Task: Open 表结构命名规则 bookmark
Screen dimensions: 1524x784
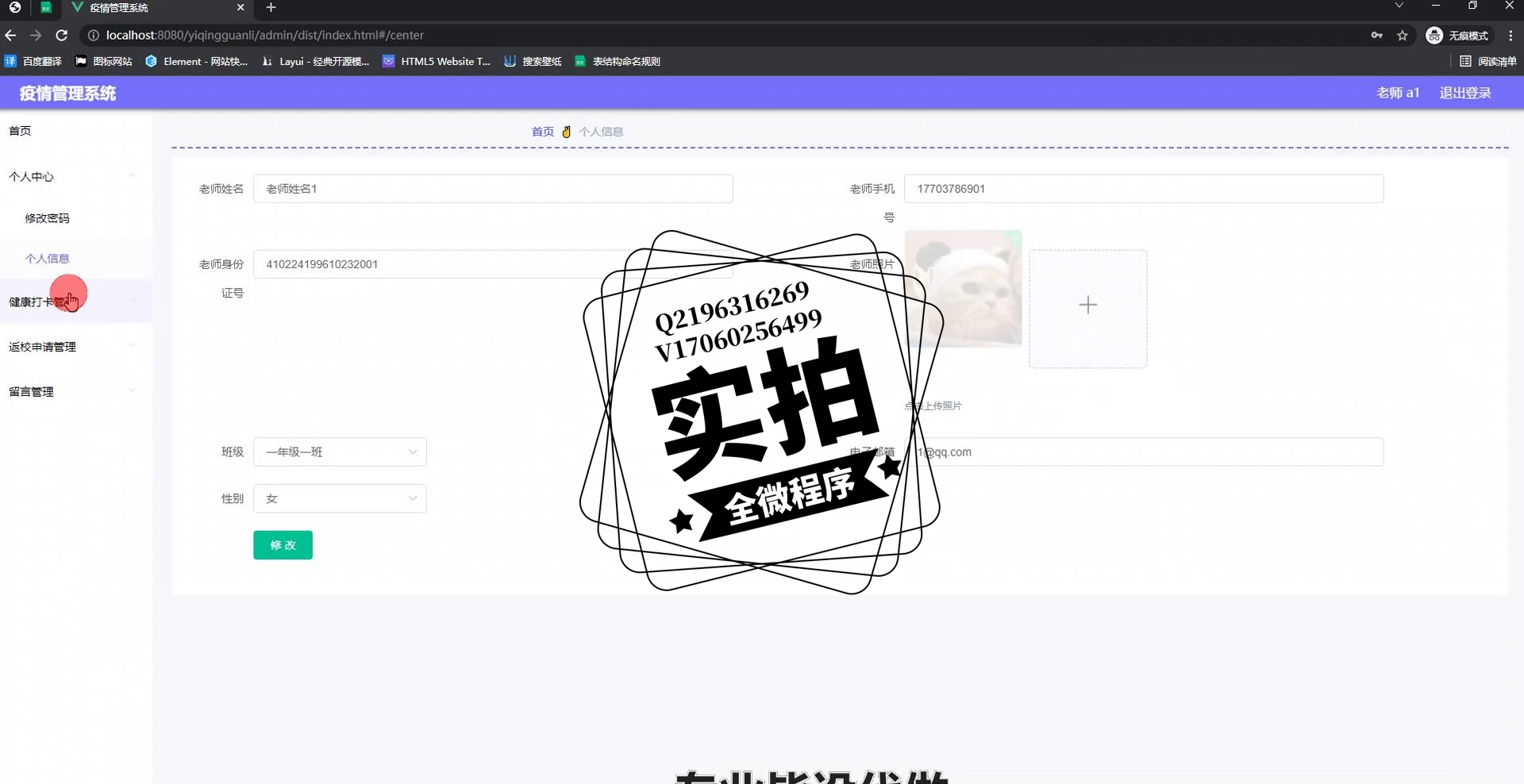Action: click(618, 61)
